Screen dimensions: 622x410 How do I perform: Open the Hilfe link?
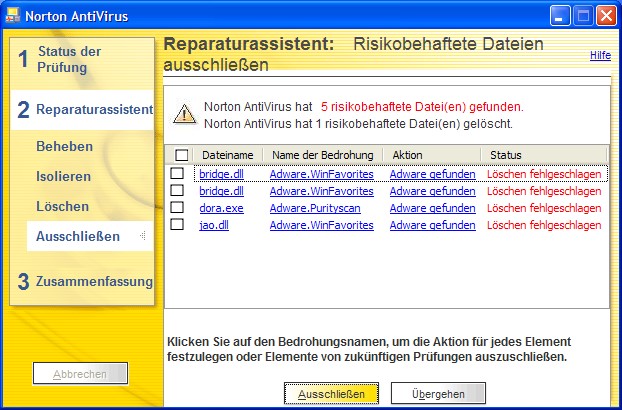click(600, 55)
